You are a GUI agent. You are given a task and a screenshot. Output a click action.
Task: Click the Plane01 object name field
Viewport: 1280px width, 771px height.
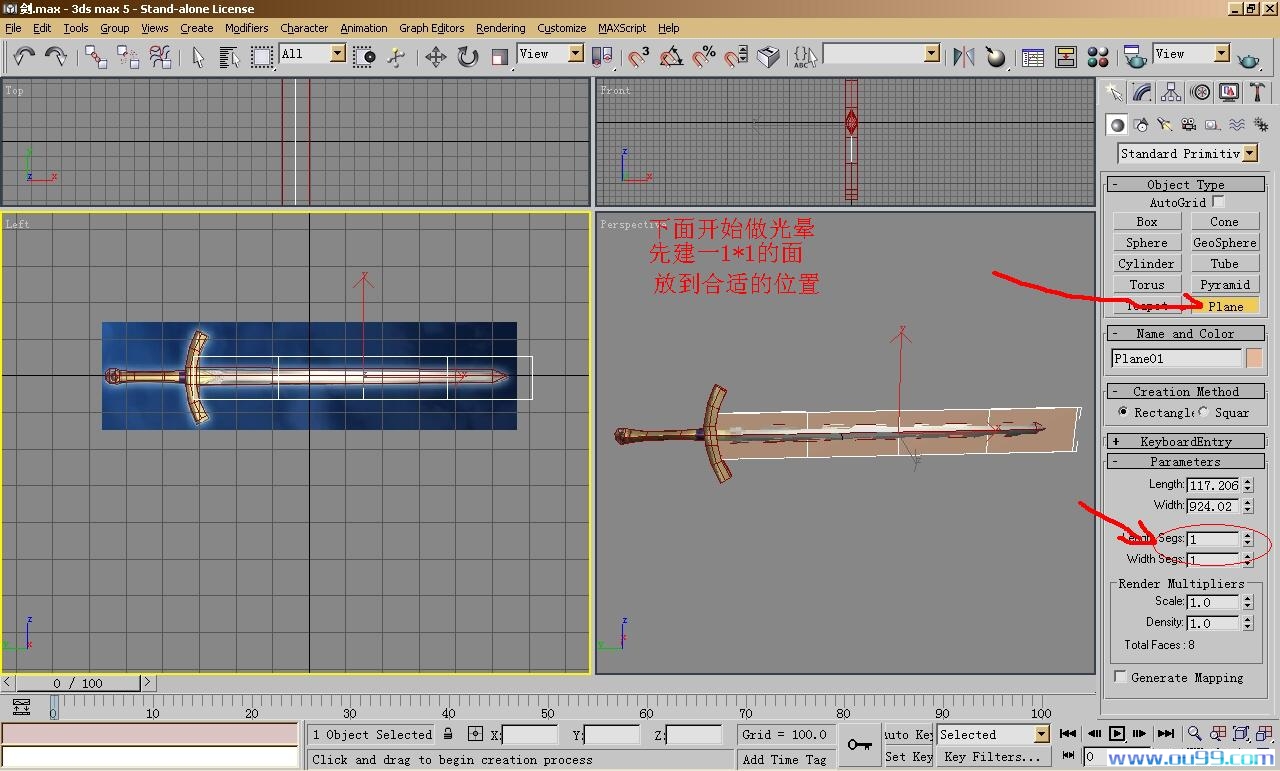pos(1176,358)
